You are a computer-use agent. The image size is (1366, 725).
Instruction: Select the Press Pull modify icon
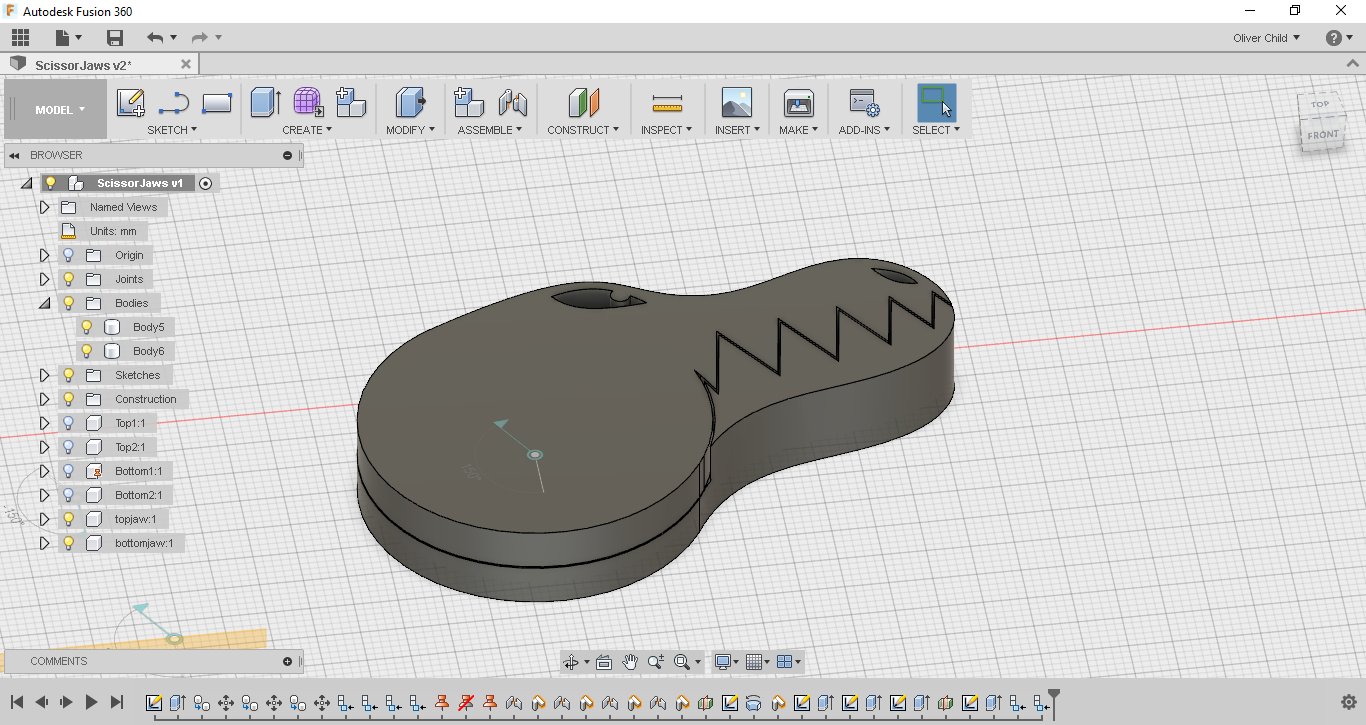click(411, 102)
